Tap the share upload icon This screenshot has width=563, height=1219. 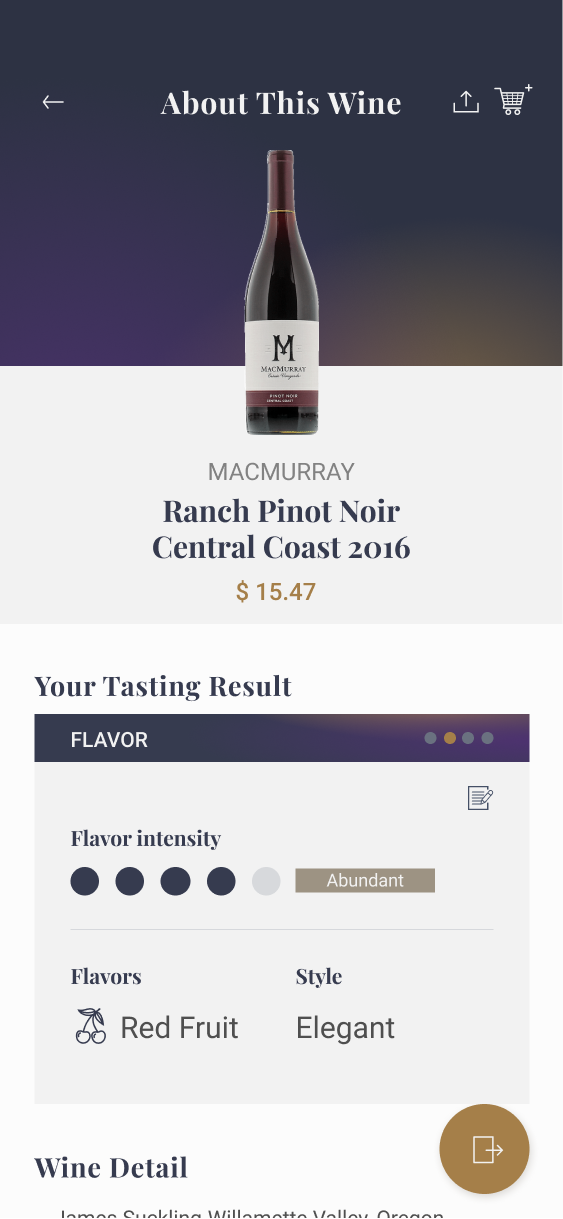coord(466,102)
